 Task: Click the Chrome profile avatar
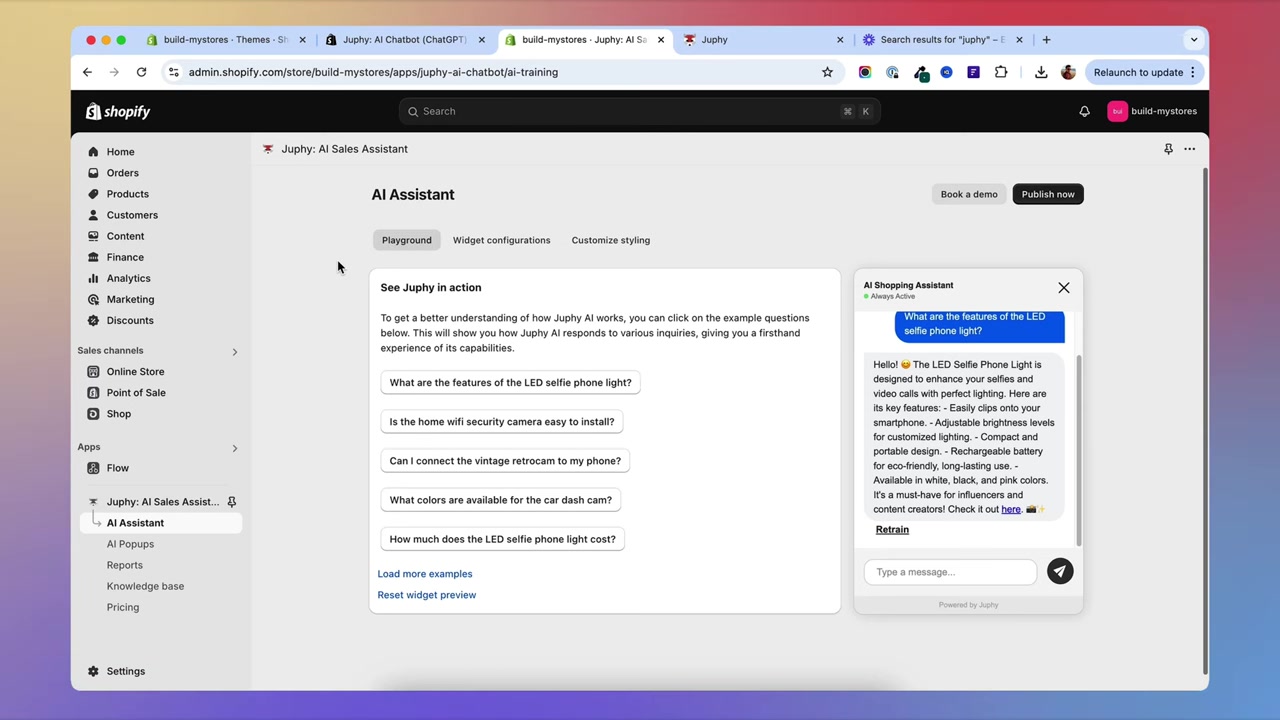point(1068,72)
